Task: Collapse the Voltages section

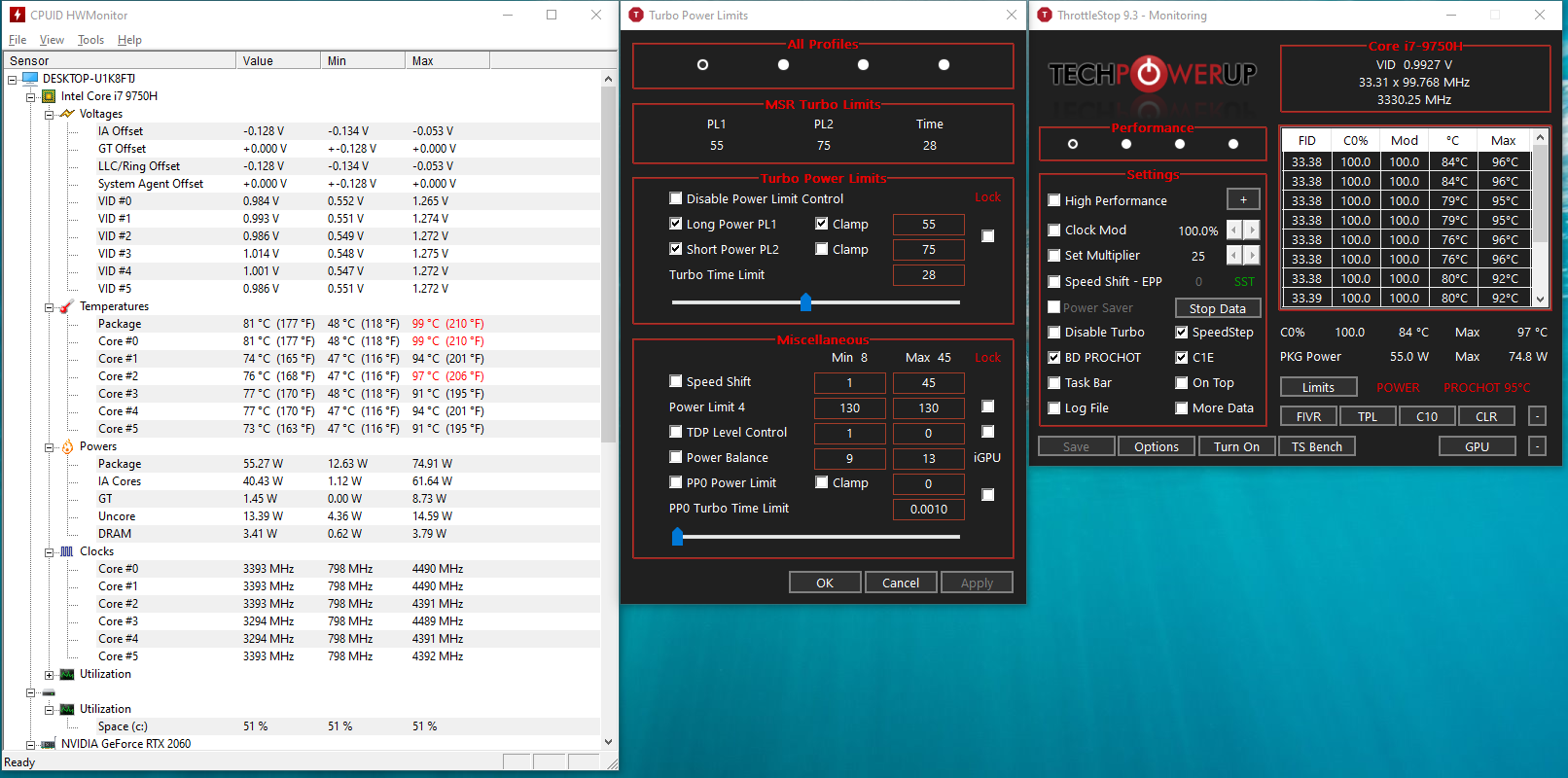Action: pos(50,114)
